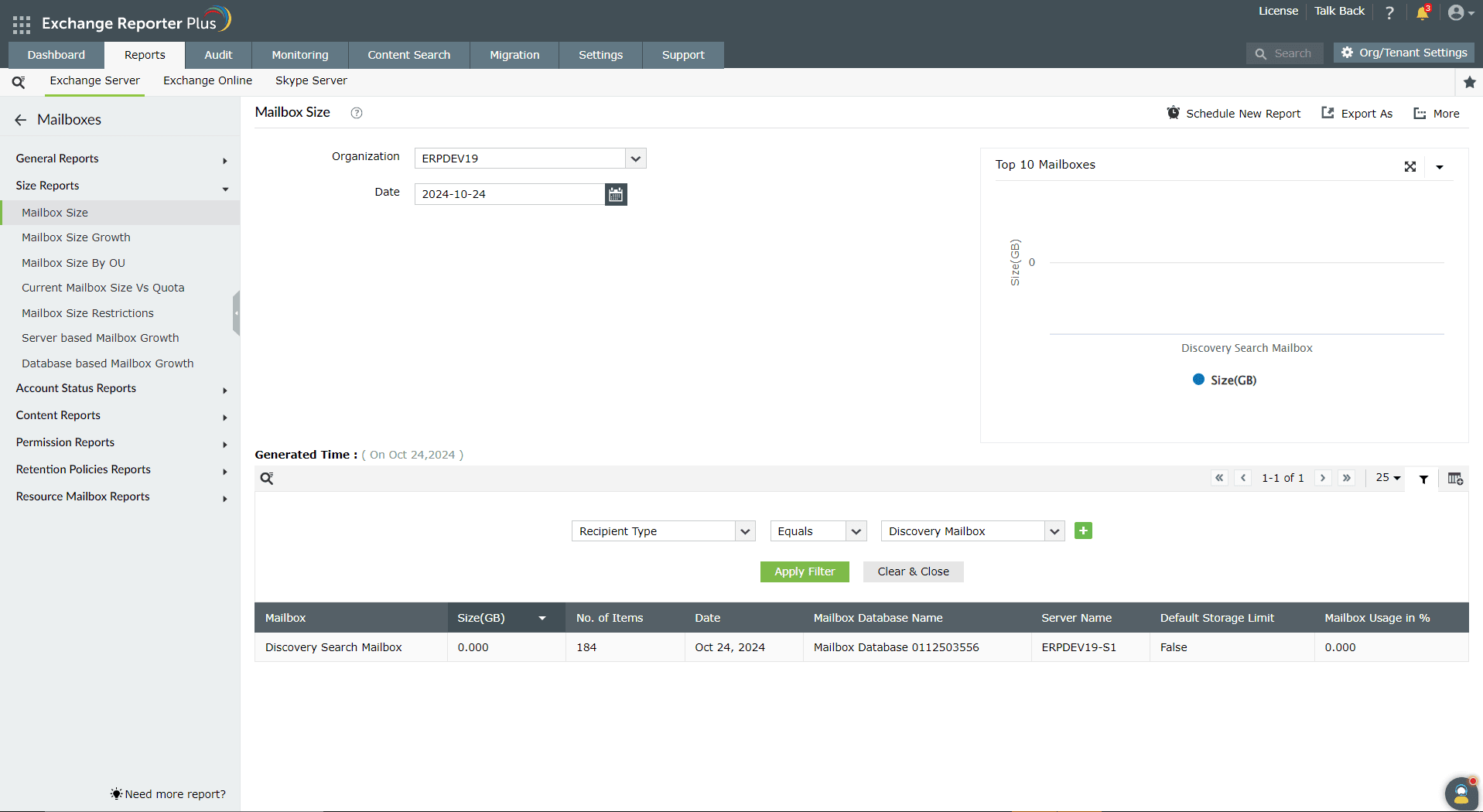The height and width of the screenshot is (812, 1483).
Task: Open Org/Tenant Settings
Action: [x=1404, y=53]
